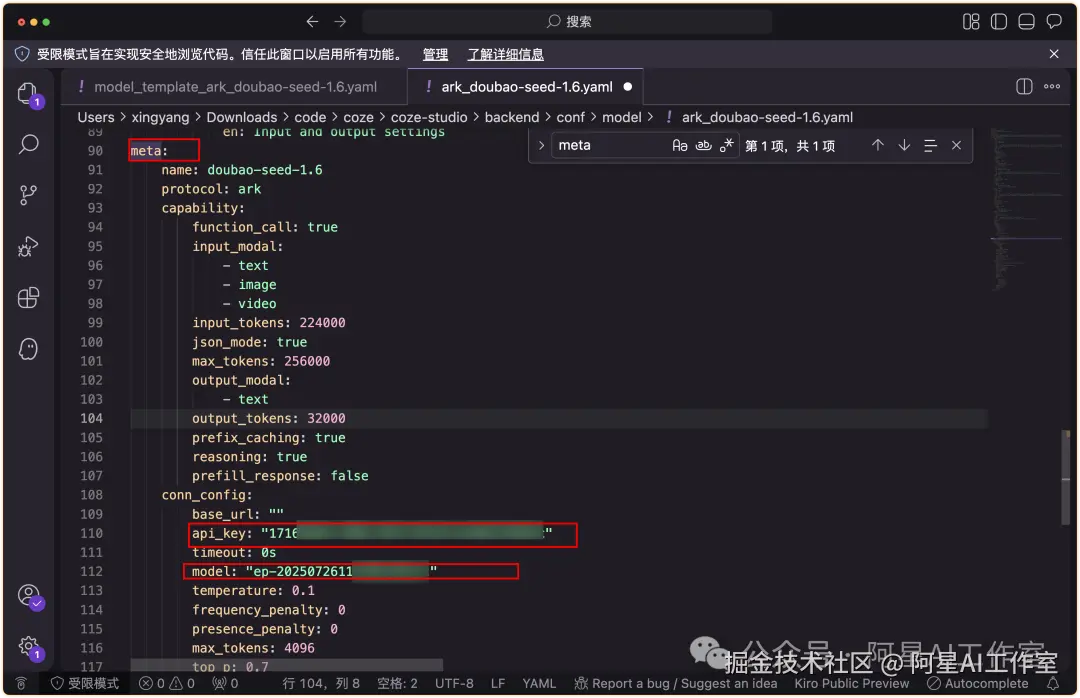
Task: Toggle match whole word in find
Action: click(703, 145)
